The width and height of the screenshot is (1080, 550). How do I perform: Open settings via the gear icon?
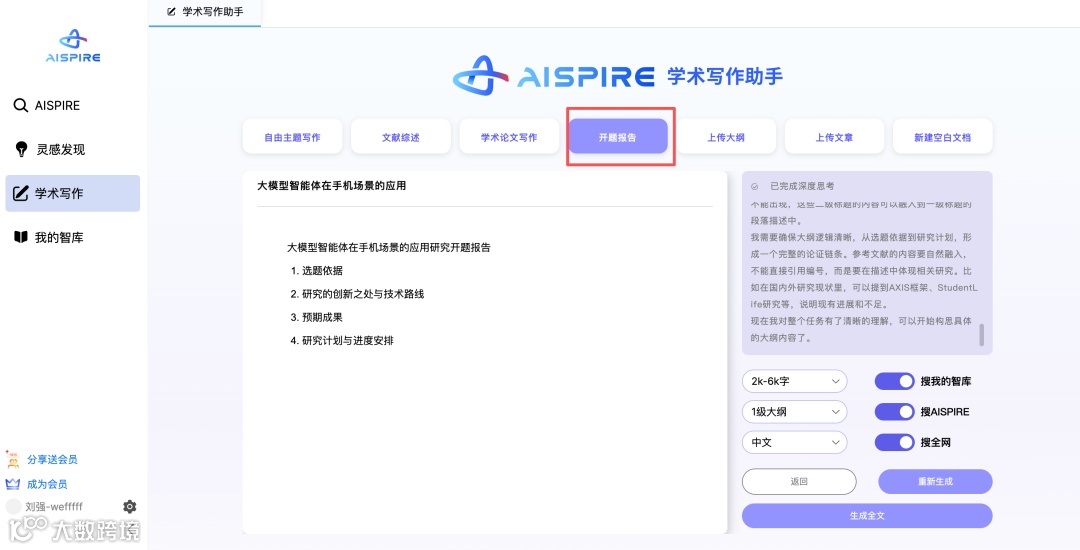(x=129, y=507)
